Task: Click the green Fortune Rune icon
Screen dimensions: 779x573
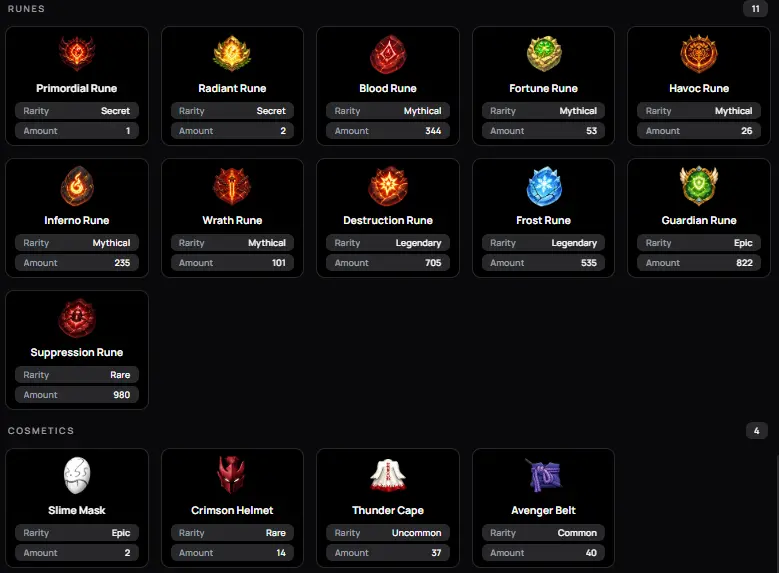Action: pyautogui.click(x=544, y=53)
